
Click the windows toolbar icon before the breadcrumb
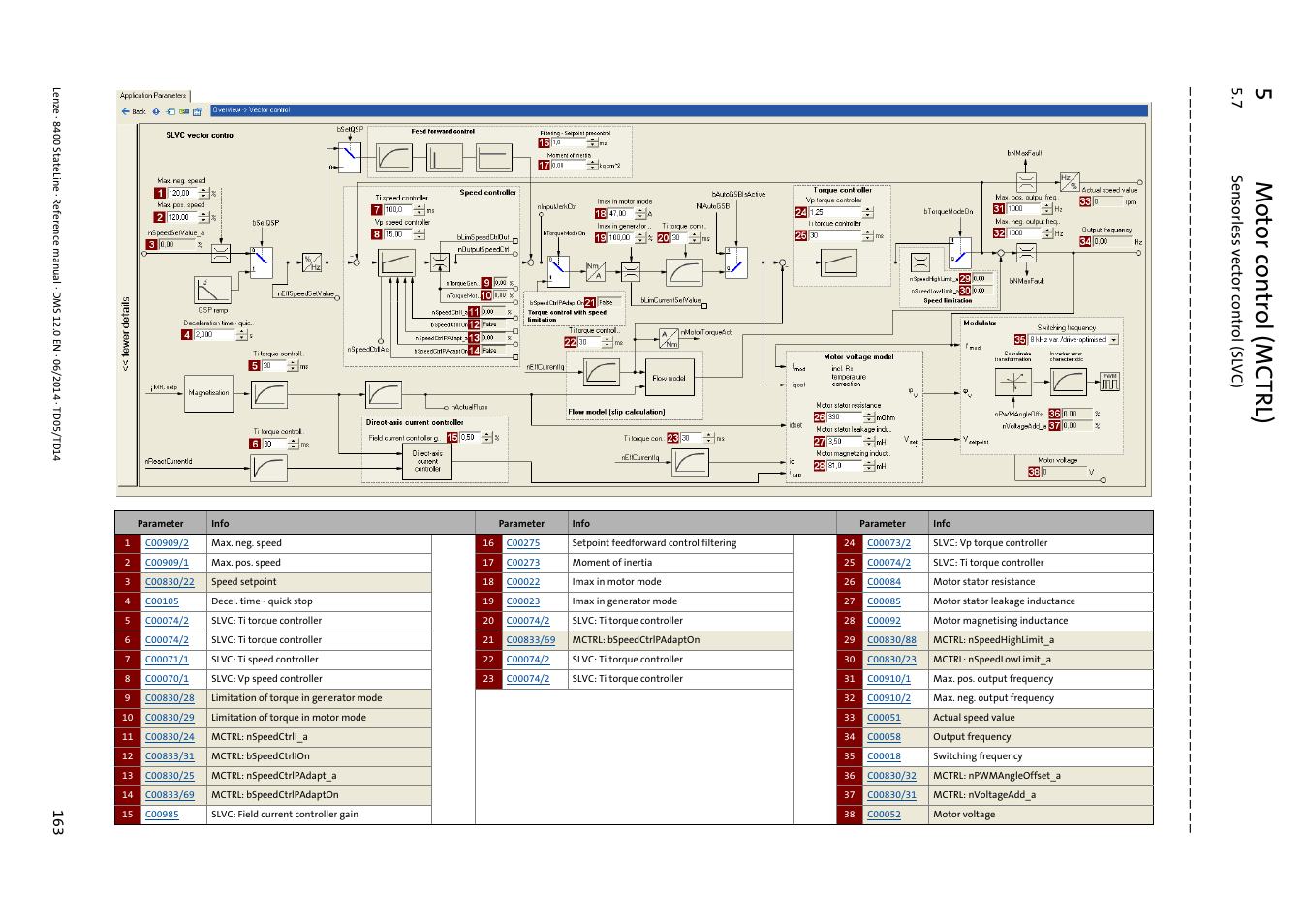point(198,111)
